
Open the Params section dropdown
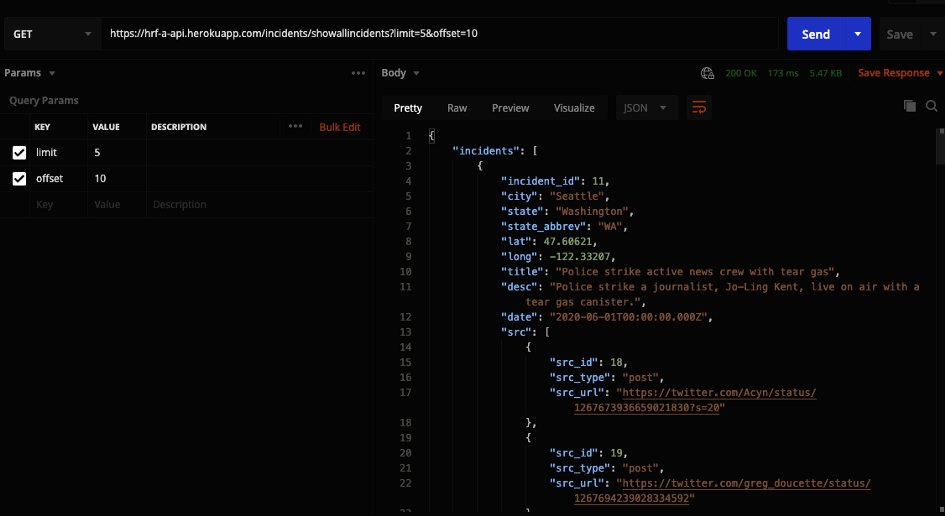pyautogui.click(x=30, y=73)
